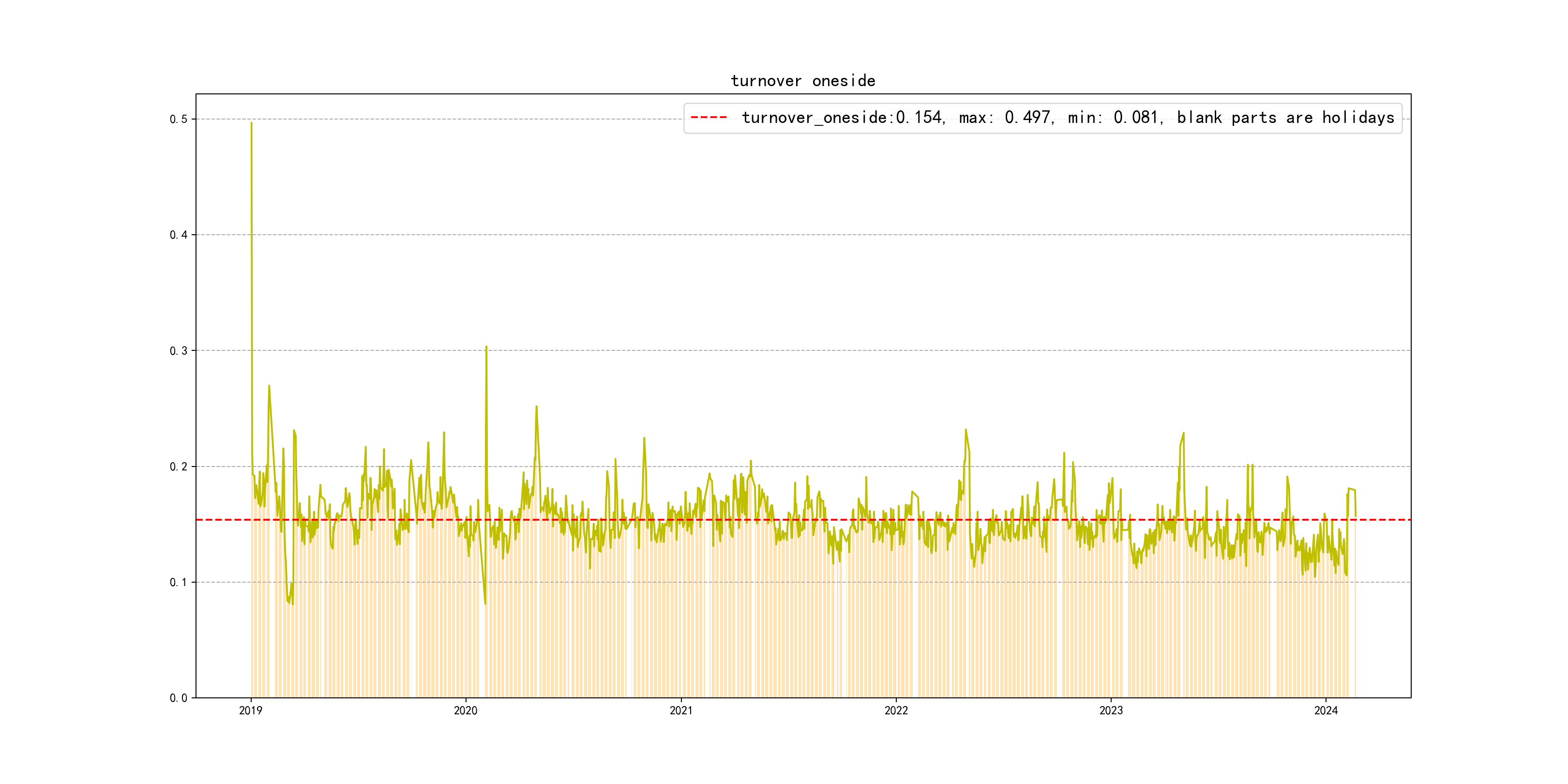Screen dimensions: 1568x784
Task: Click the 2021 x-axis tick label
Action: click(x=680, y=710)
